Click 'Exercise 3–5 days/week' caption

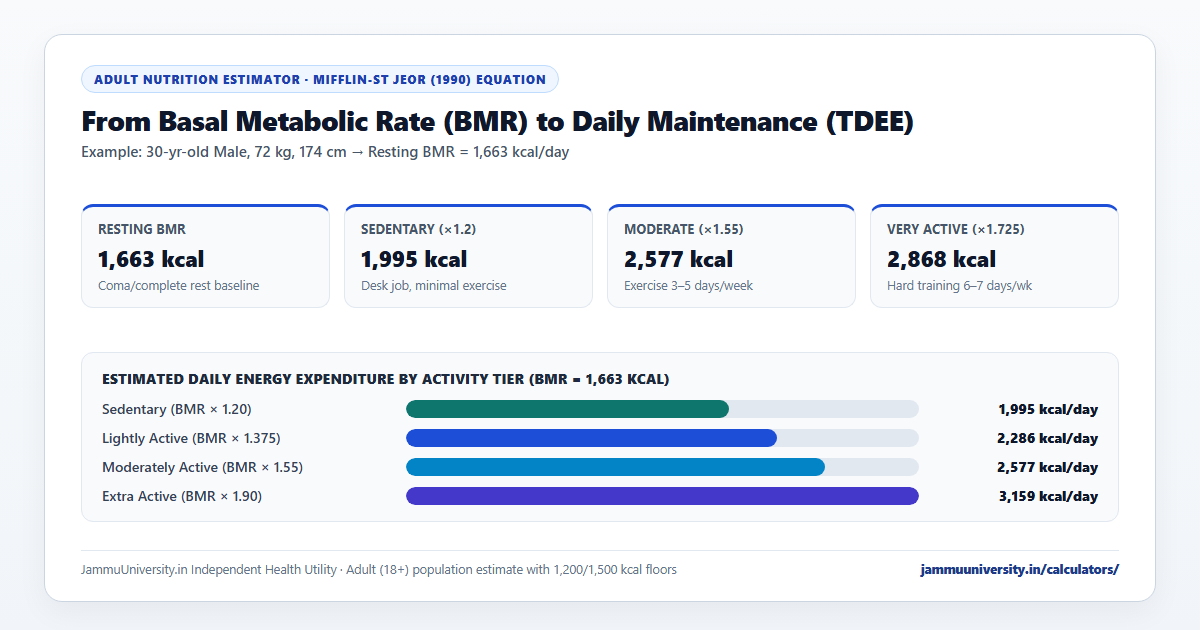689,286
